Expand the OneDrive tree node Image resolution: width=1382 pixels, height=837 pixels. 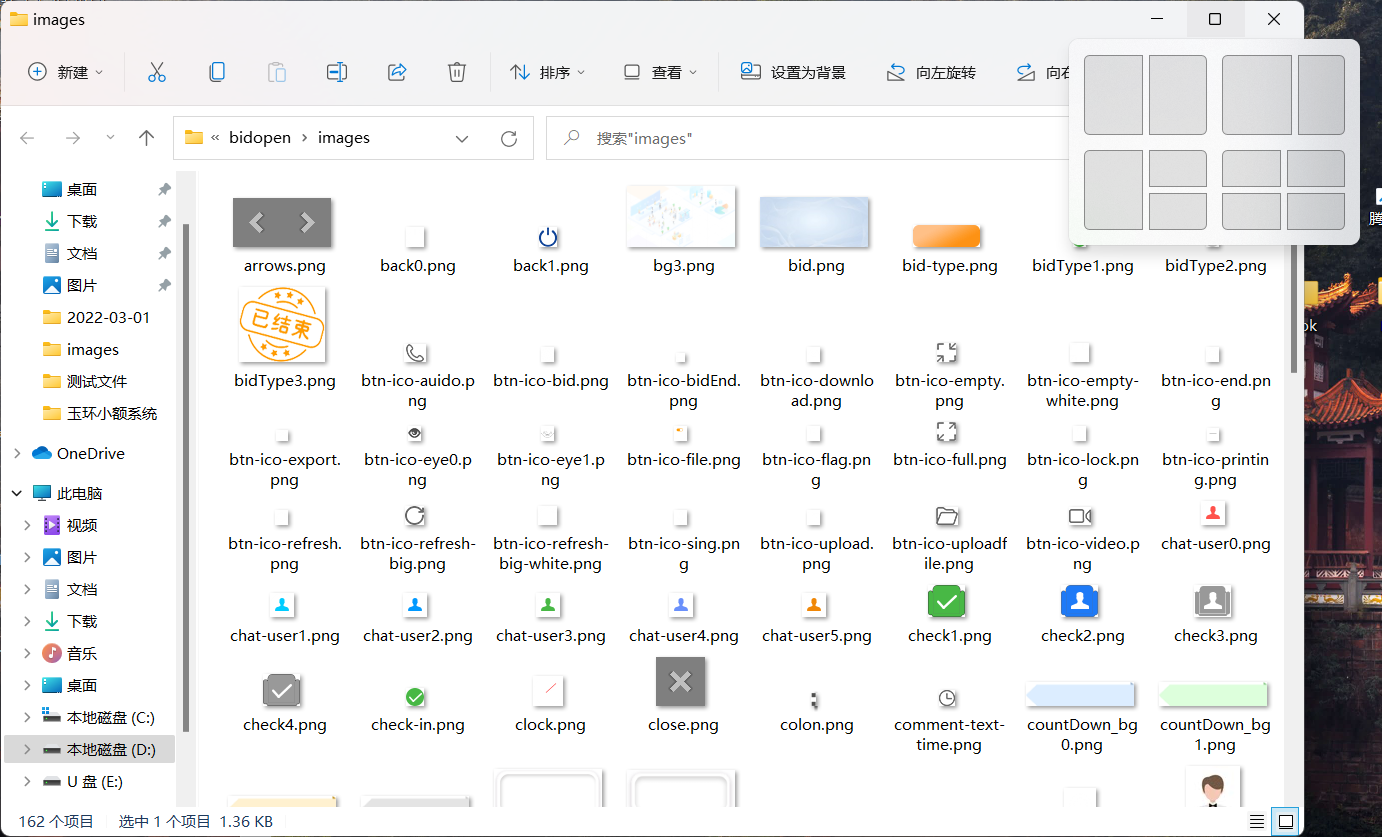pyautogui.click(x=17, y=453)
